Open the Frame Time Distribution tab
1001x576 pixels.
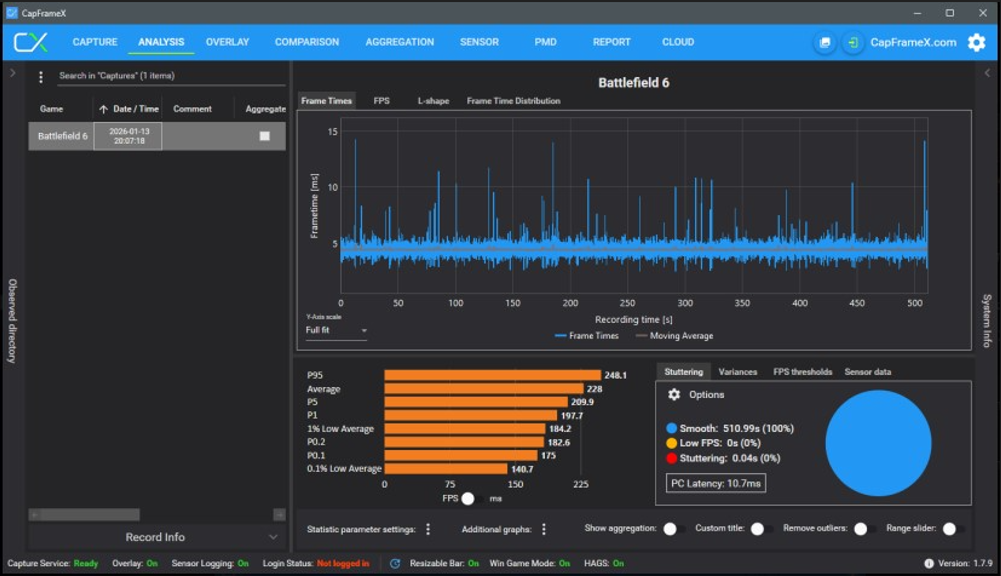[x=513, y=101]
